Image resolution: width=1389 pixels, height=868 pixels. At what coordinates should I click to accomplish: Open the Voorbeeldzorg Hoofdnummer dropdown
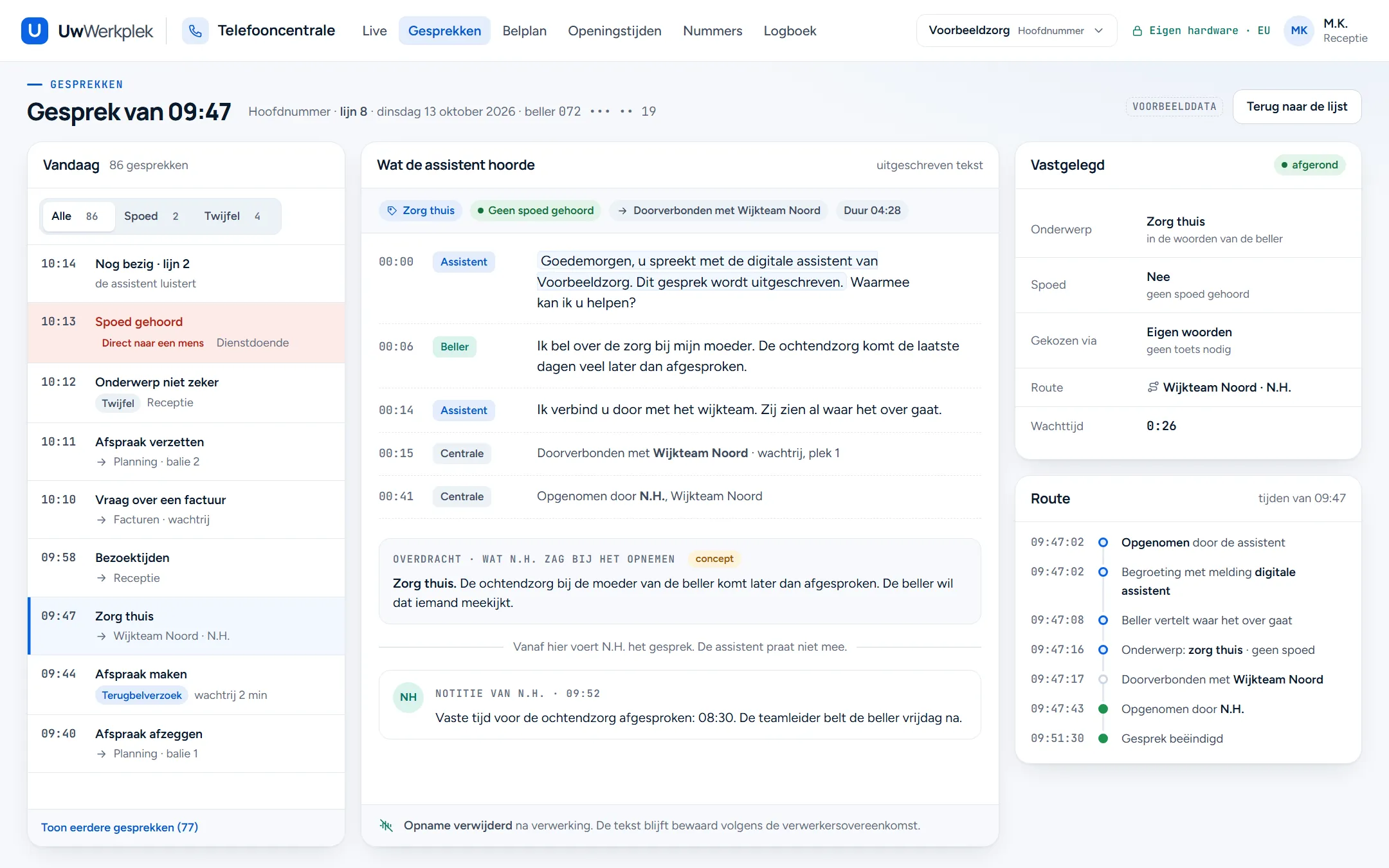[x=1017, y=31]
